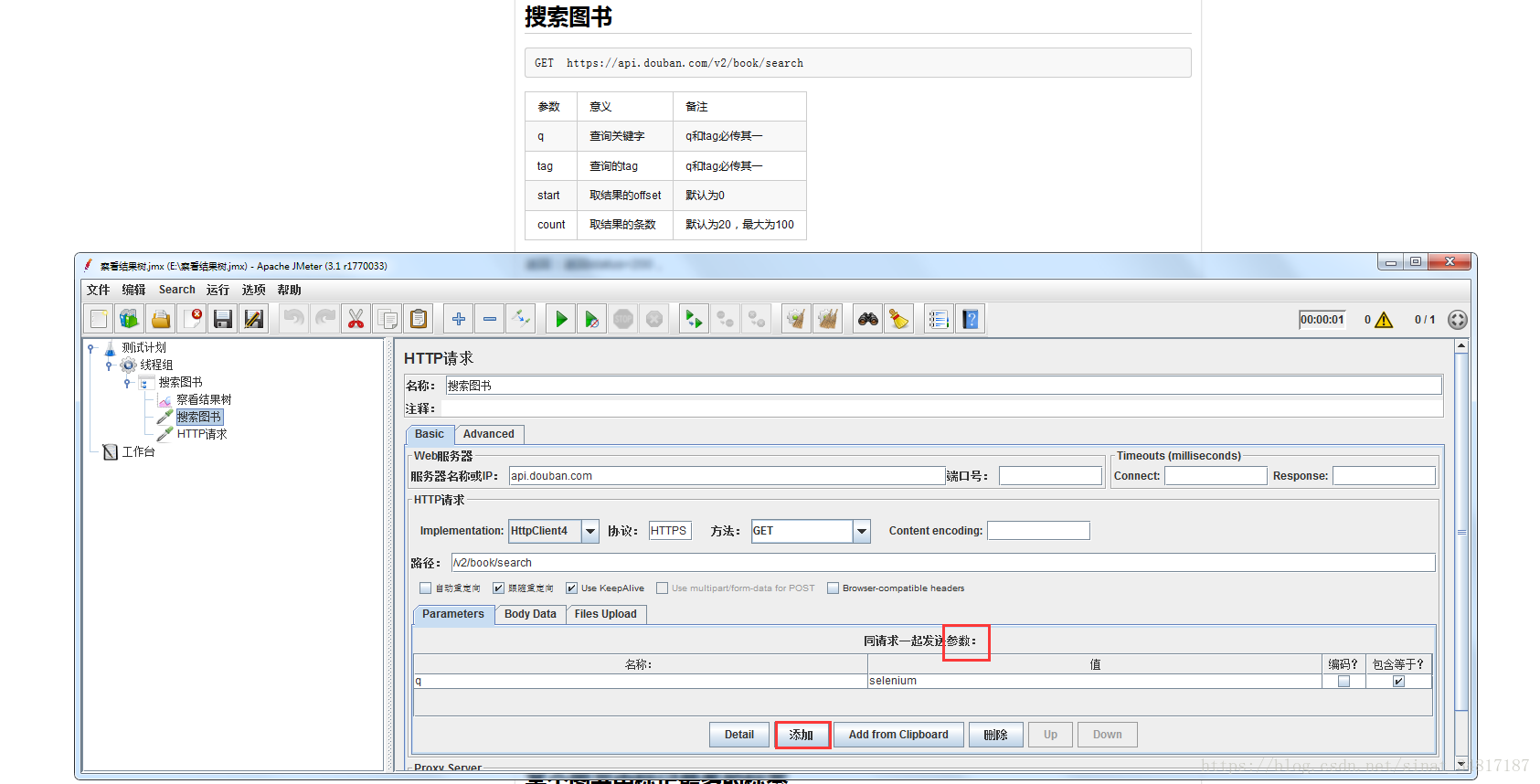Click the round thread status indicator icon
Screen dimensions: 1540x784
point(1458,320)
